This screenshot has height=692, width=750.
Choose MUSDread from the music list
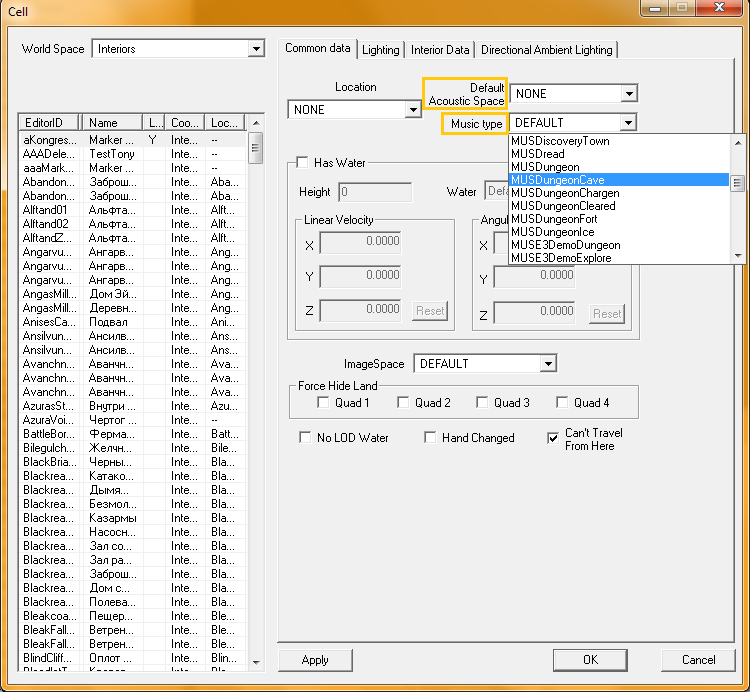click(x=619, y=154)
